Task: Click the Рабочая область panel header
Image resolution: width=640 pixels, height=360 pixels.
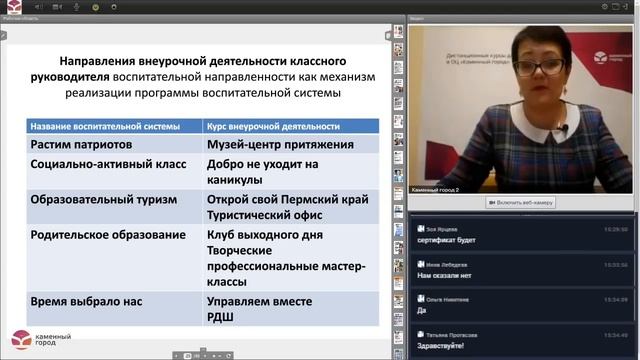Action: (x=203, y=19)
